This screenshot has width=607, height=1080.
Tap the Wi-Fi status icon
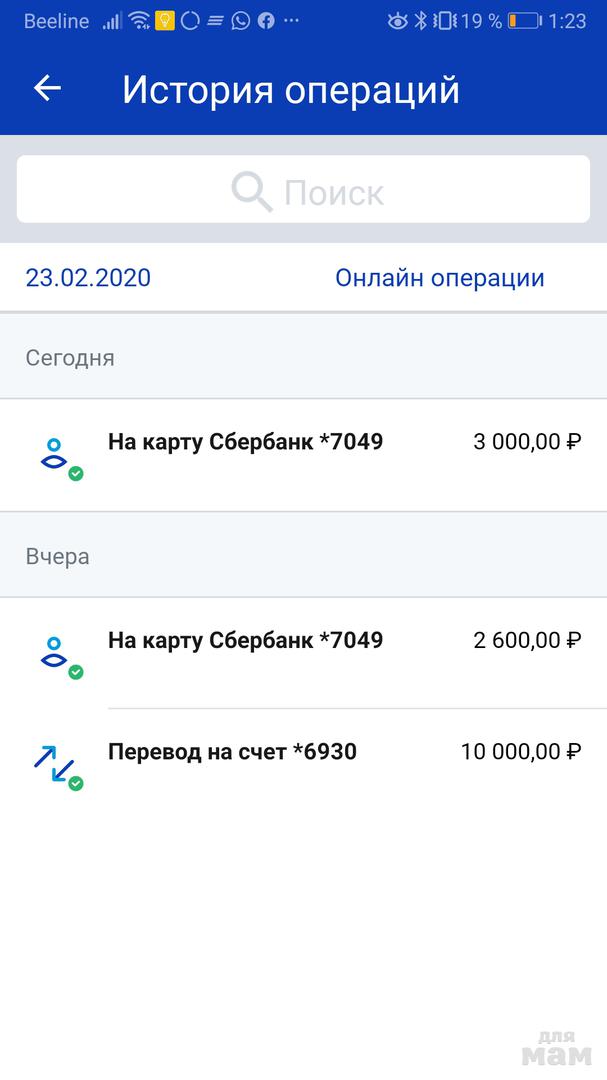[139, 21]
